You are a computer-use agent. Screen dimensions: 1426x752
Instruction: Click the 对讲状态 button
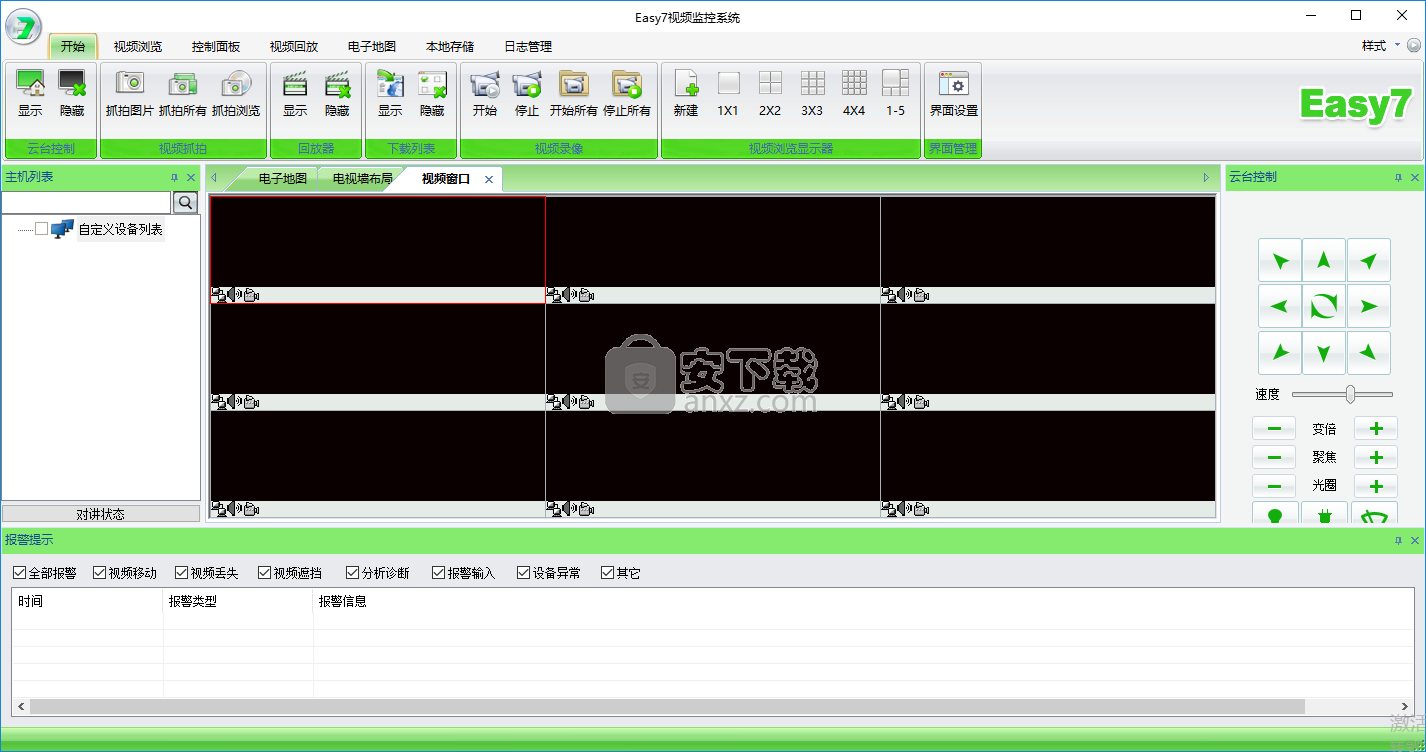(x=101, y=514)
